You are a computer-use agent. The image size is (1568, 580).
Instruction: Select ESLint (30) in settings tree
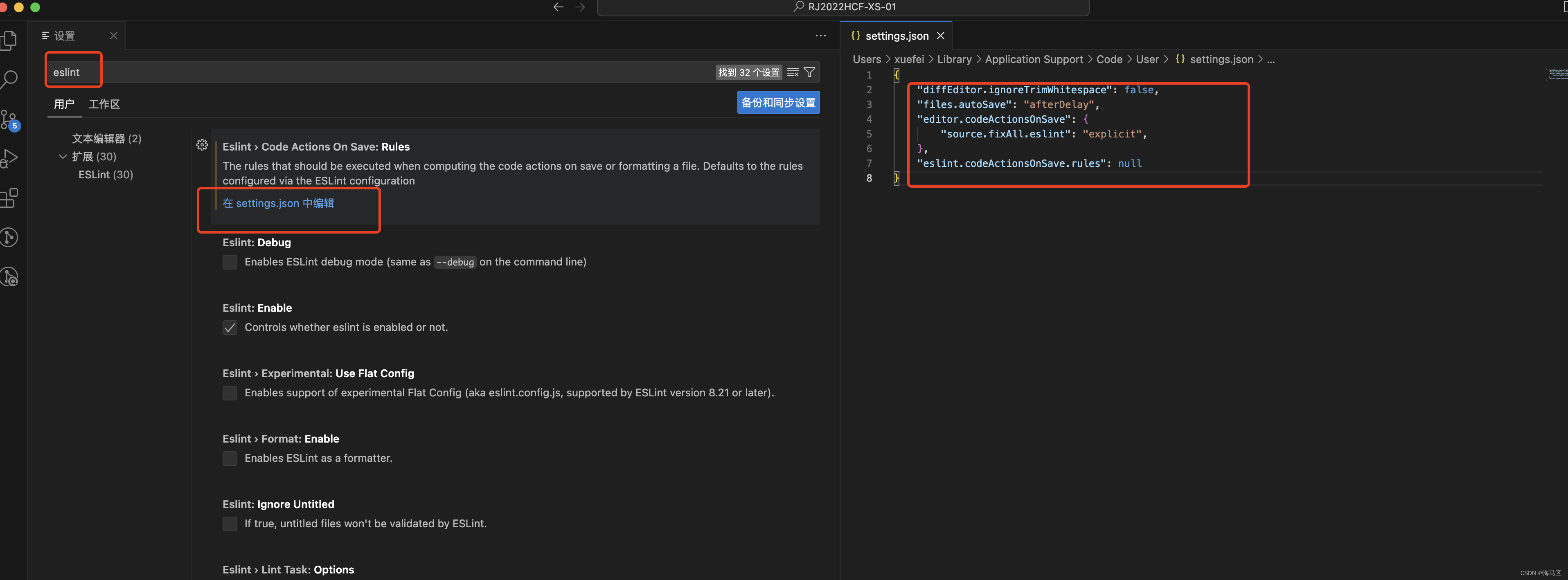tap(105, 175)
